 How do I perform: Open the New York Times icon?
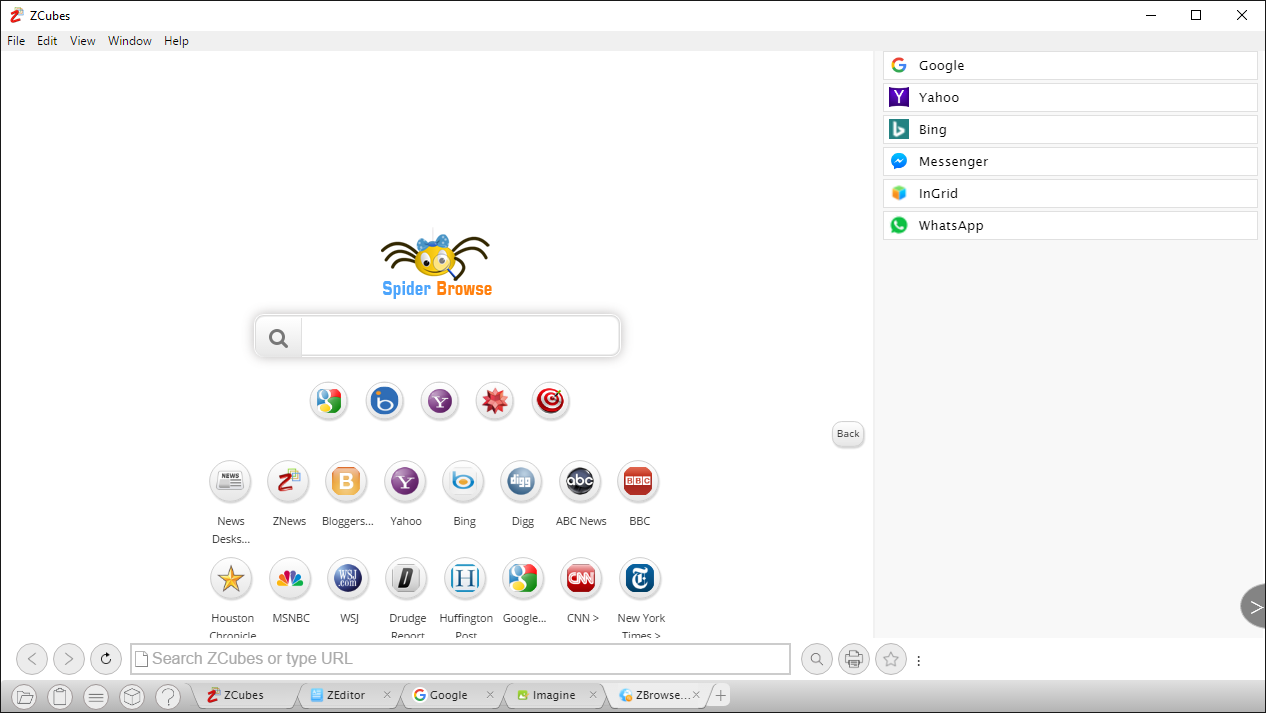639,579
